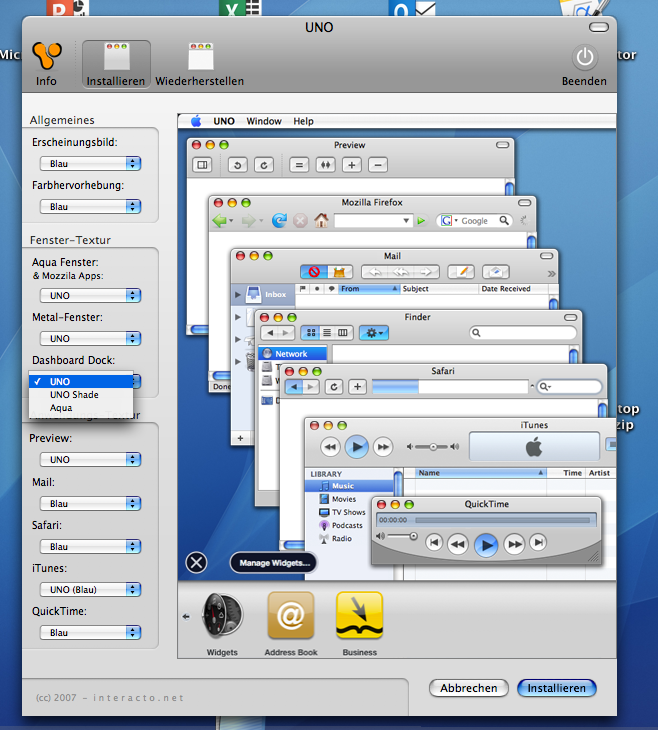Screen dimensions: 658x730
Task: Click the Business widget icon in dock
Action: 360,615
